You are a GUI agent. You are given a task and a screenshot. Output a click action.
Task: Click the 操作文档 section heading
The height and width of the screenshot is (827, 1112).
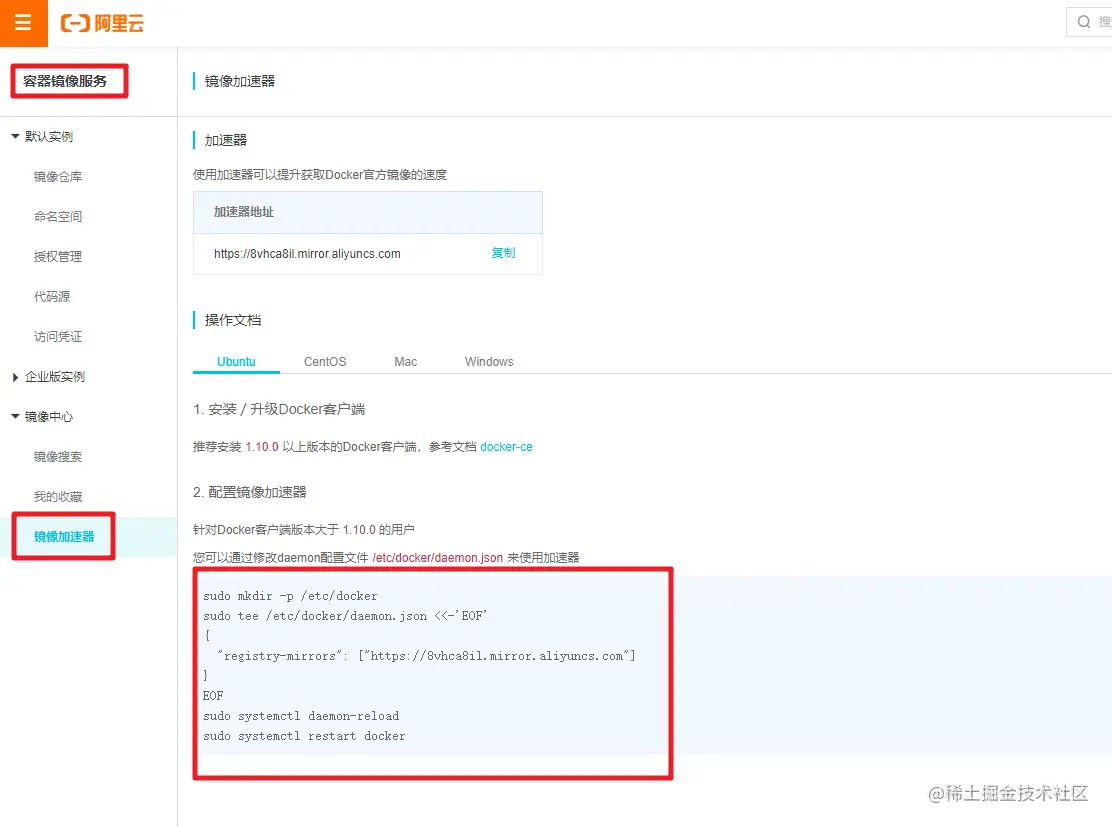pyautogui.click(x=233, y=321)
